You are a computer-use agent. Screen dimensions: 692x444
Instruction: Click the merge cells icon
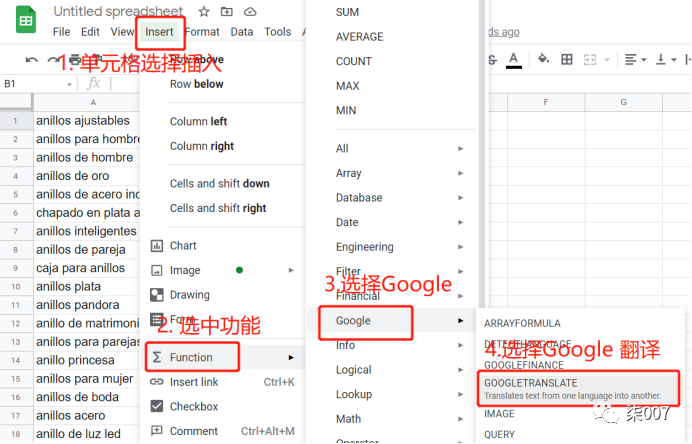(590, 59)
